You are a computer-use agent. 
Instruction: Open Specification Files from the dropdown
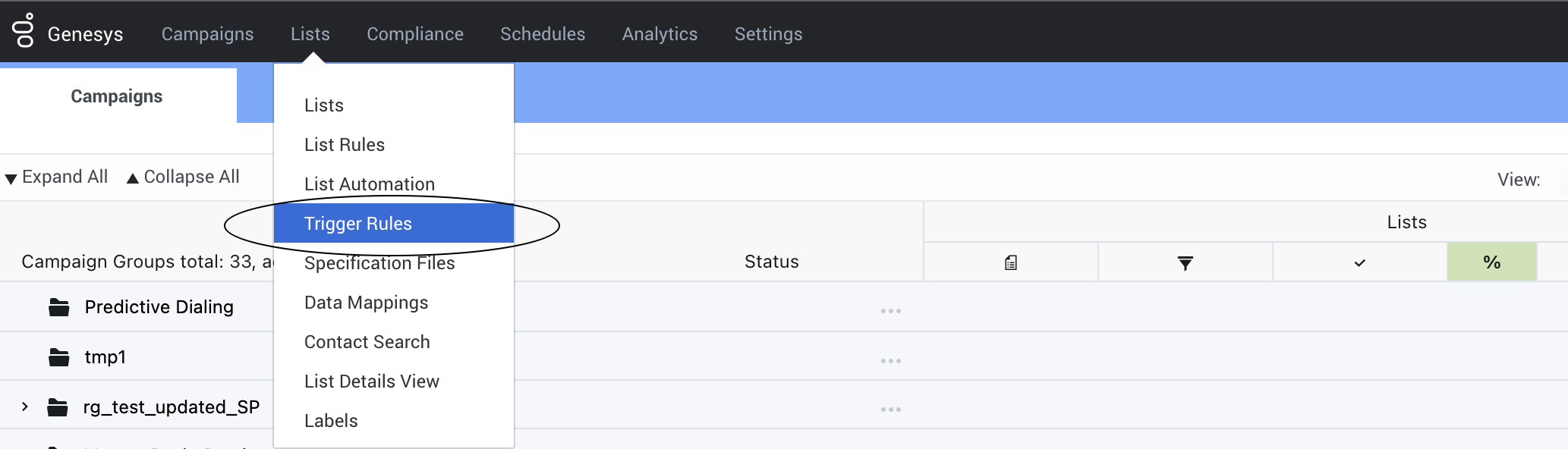coord(379,263)
